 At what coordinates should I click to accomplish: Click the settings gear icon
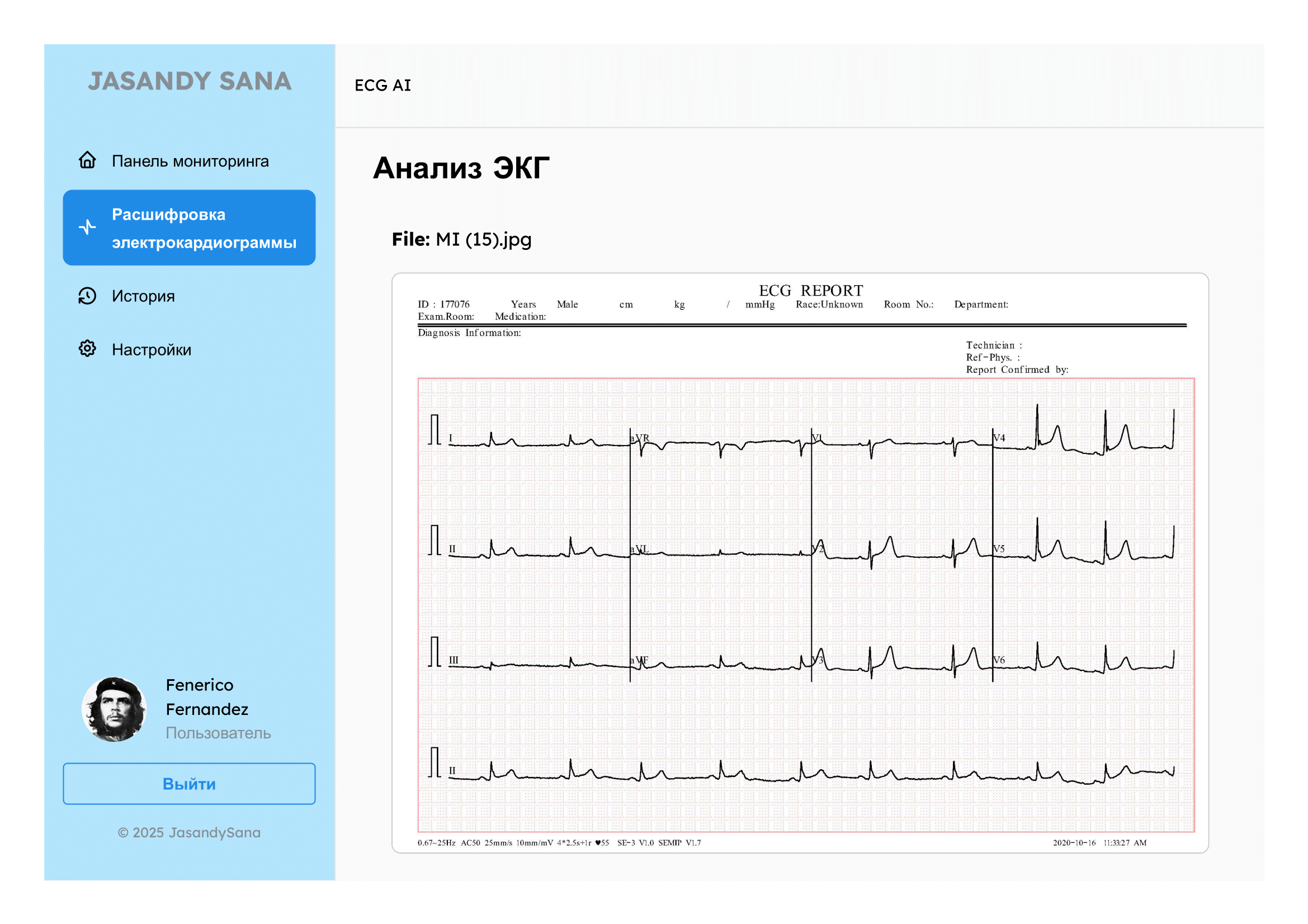point(87,349)
